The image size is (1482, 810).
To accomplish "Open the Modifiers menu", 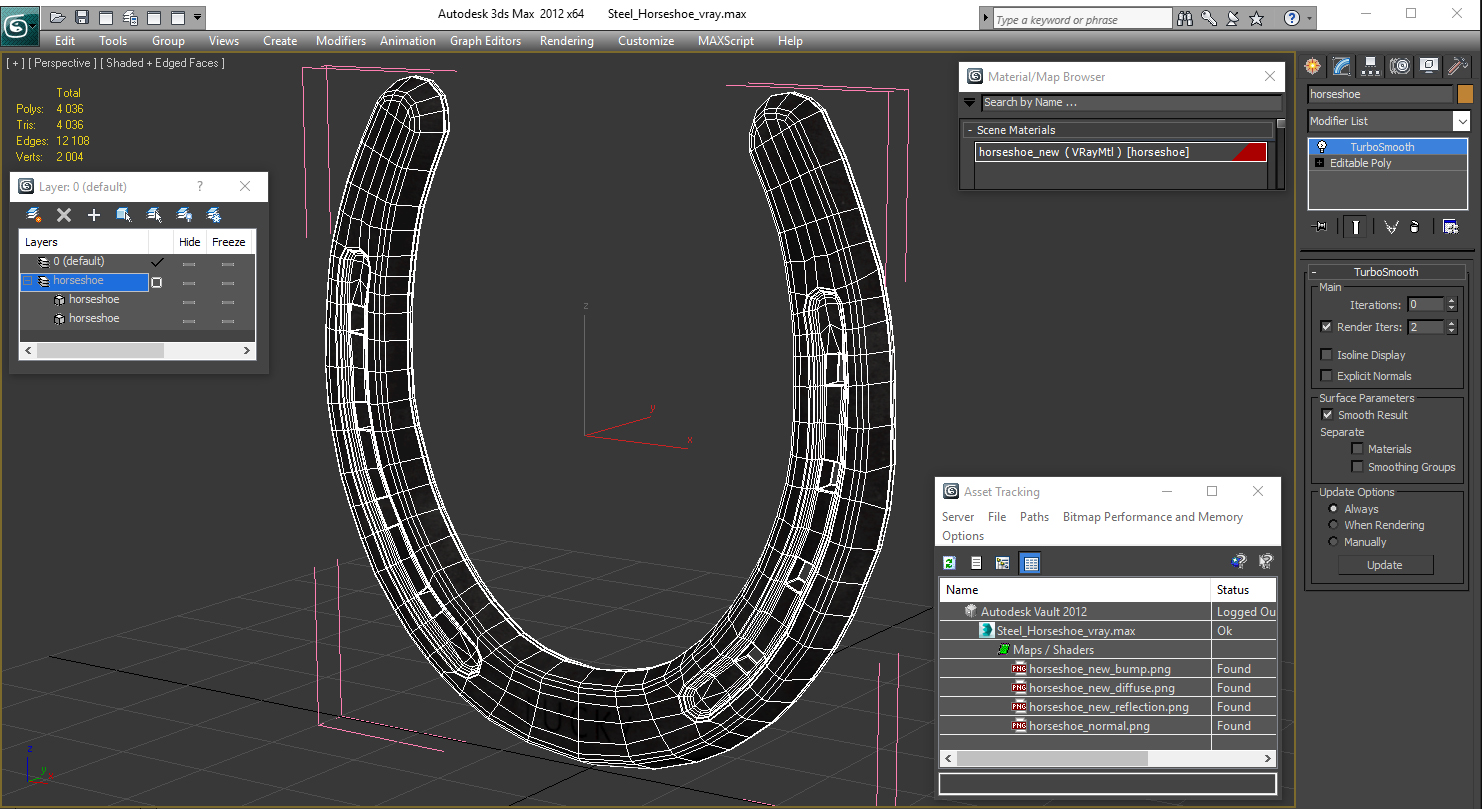I will coord(341,41).
